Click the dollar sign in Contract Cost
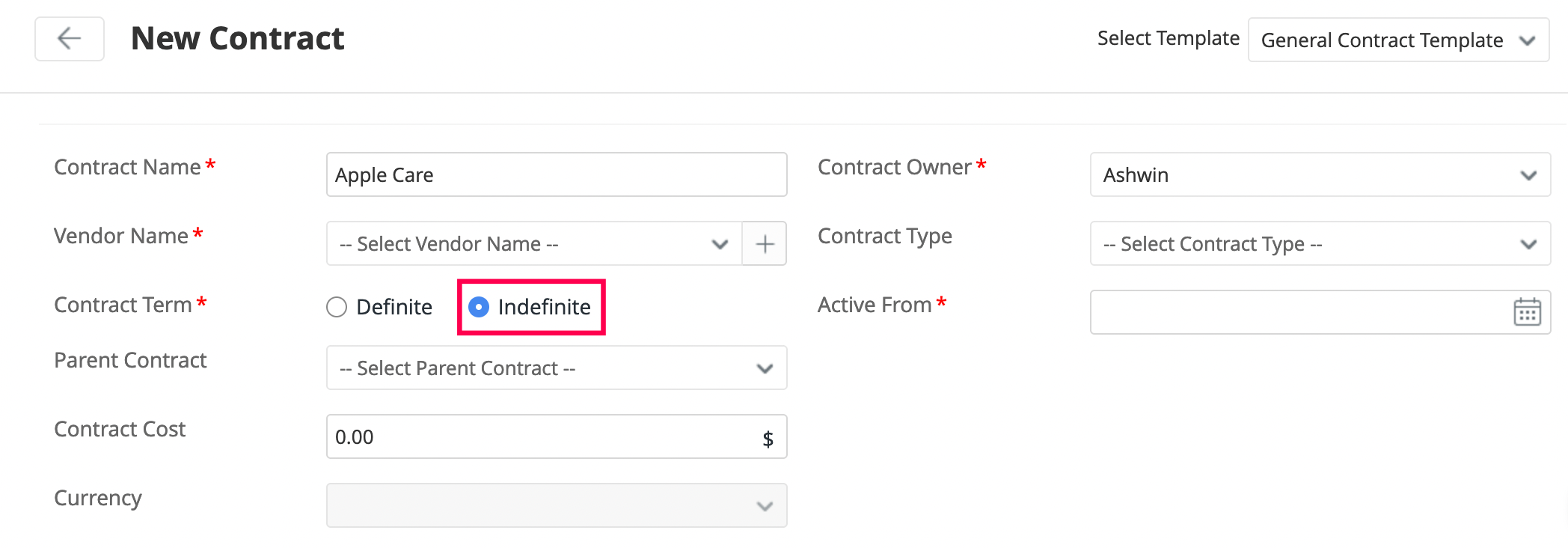This screenshot has width=1568, height=548. click(768, 439)
